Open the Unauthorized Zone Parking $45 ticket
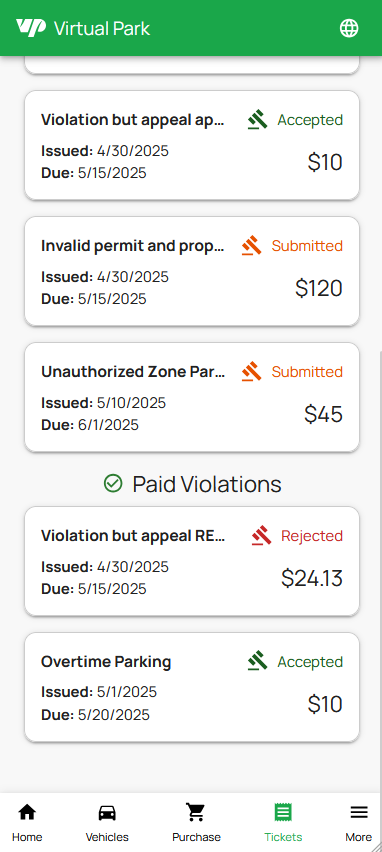Screen dimensions: 382x852 coord(192,397)
